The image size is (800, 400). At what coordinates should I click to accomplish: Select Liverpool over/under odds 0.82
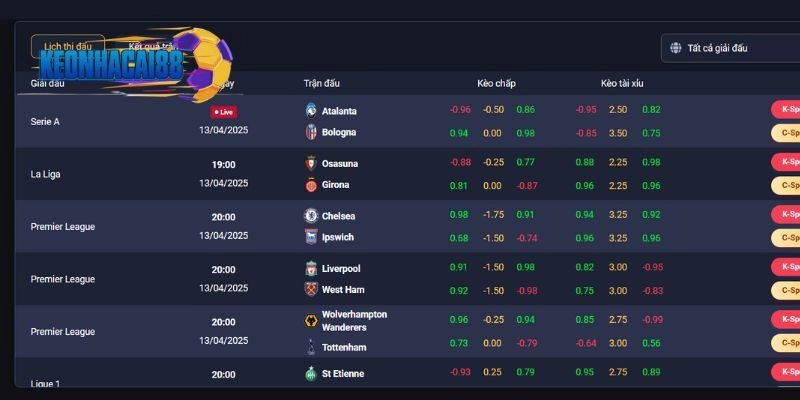coord(585,268)
